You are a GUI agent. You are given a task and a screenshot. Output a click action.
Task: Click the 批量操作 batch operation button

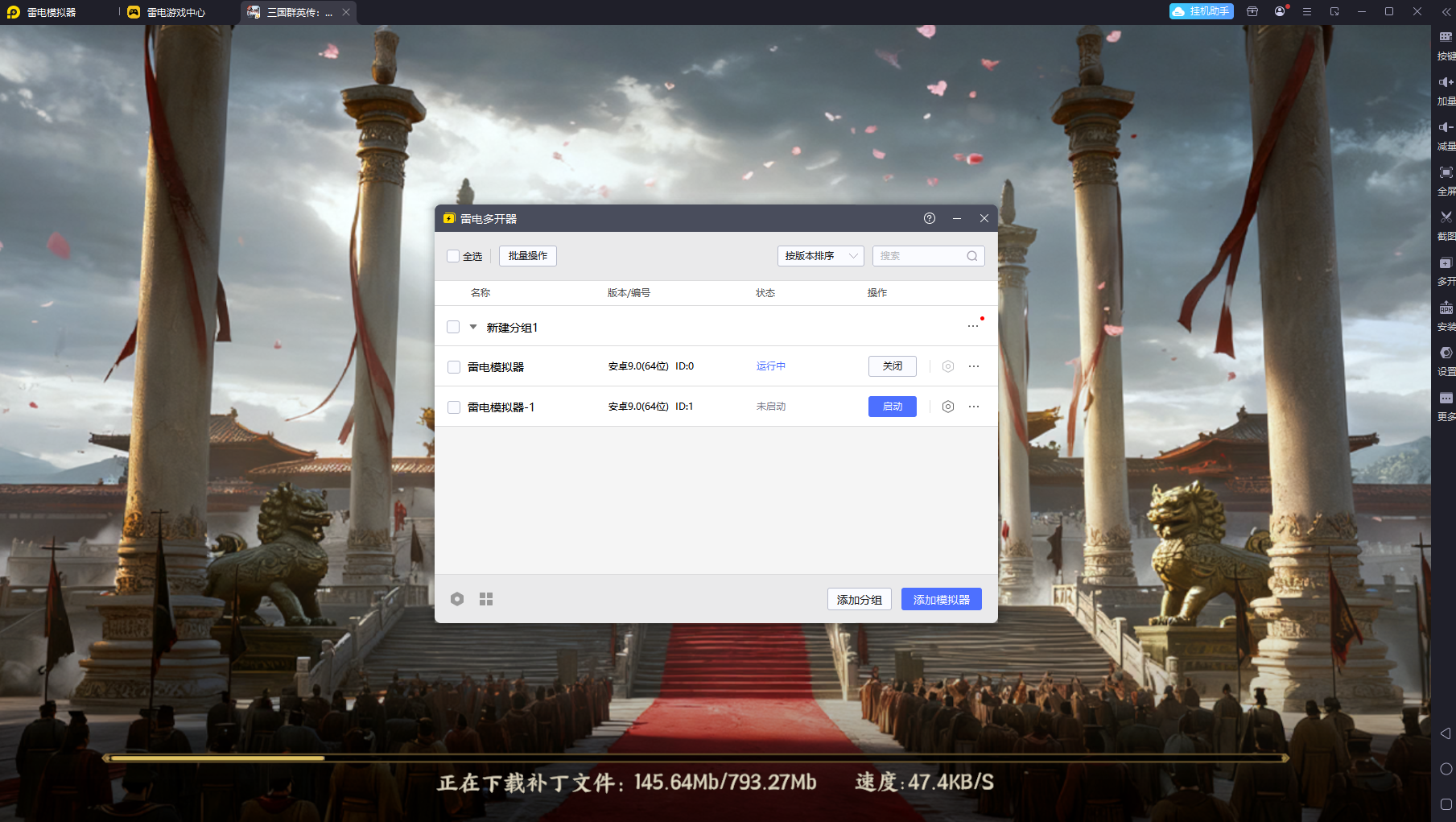[x=528, y=256]
